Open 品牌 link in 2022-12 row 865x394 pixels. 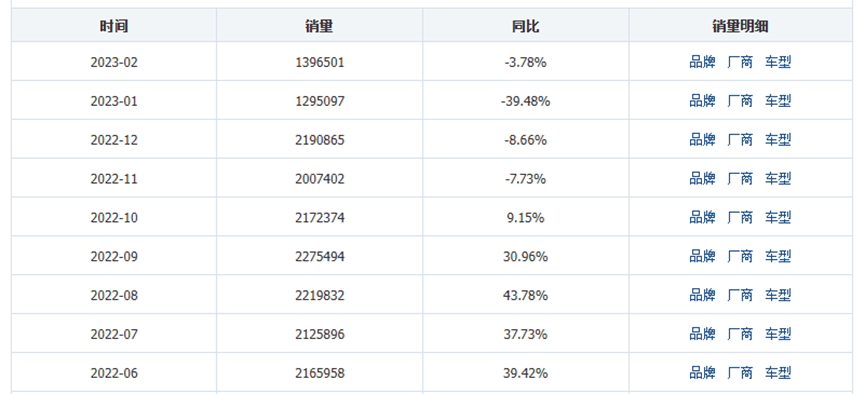702,140
